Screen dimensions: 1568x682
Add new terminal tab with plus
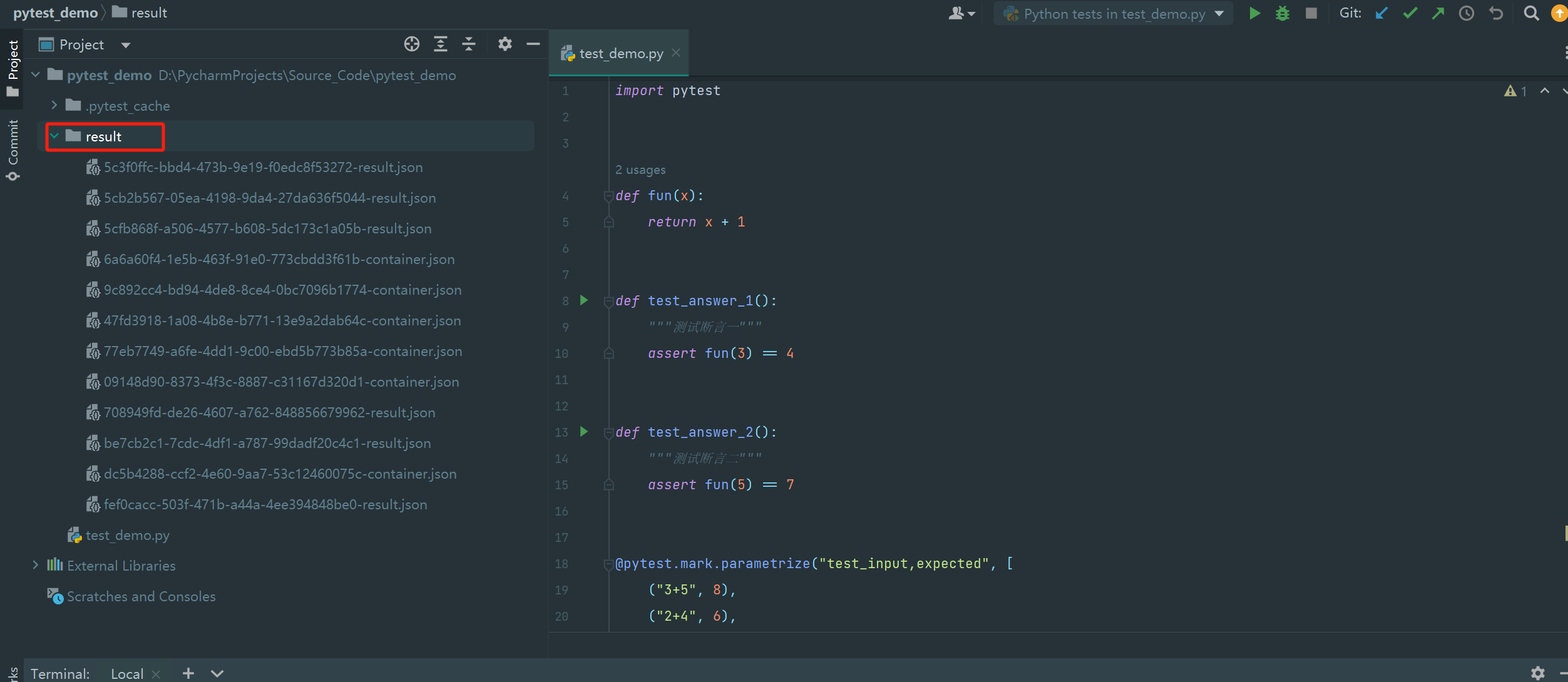[188, 673]
